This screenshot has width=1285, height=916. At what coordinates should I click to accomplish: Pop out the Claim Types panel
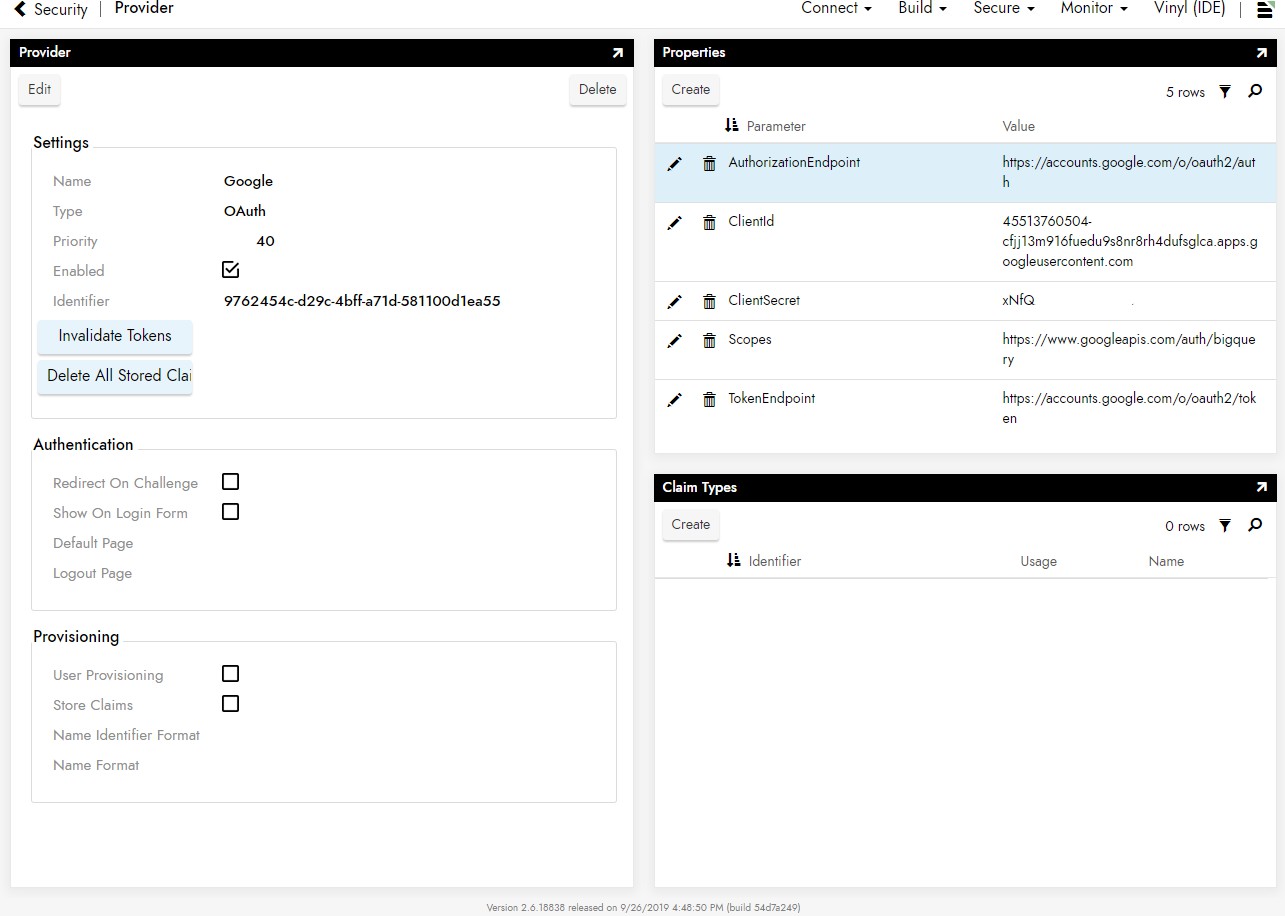click(x=1261, y=488)
